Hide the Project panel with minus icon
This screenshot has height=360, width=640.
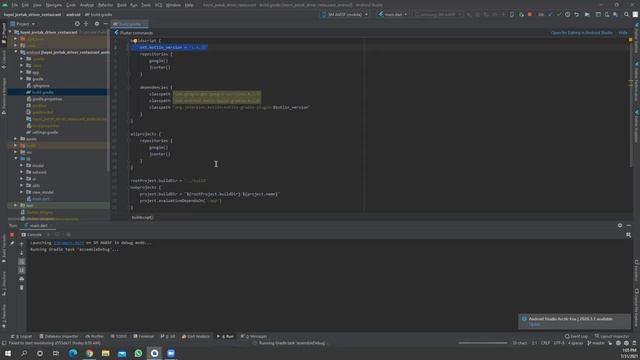click(105, 24)
